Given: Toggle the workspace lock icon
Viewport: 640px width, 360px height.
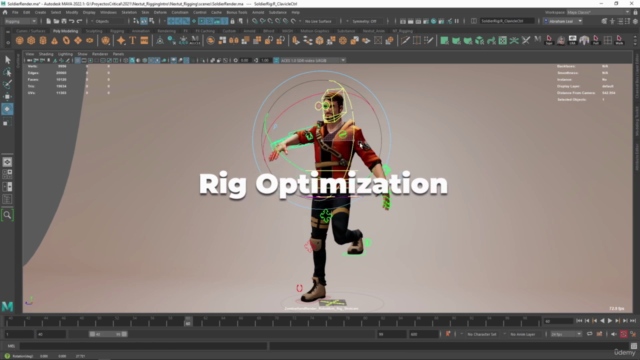Looking at the screenshot, I should tap(635, 12).
